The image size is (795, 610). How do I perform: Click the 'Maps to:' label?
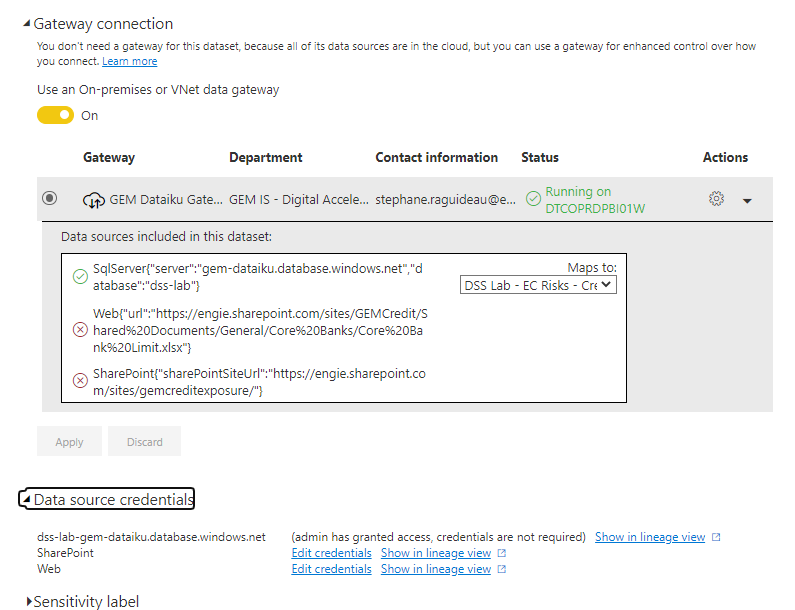coord(592,268)
